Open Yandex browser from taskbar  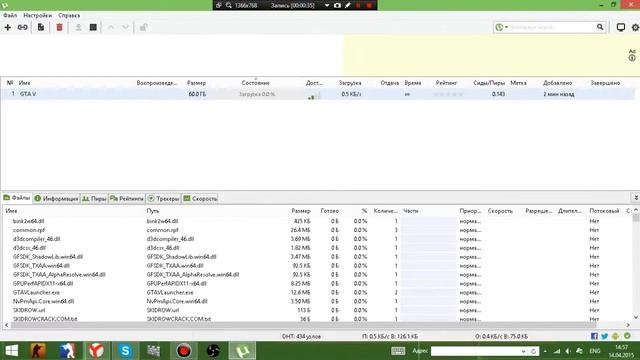tap(96, 351)
